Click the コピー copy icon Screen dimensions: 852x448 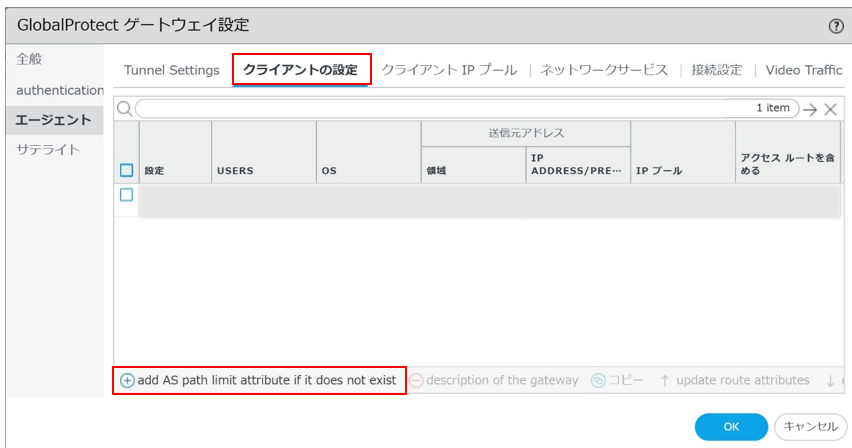point(598,381)
